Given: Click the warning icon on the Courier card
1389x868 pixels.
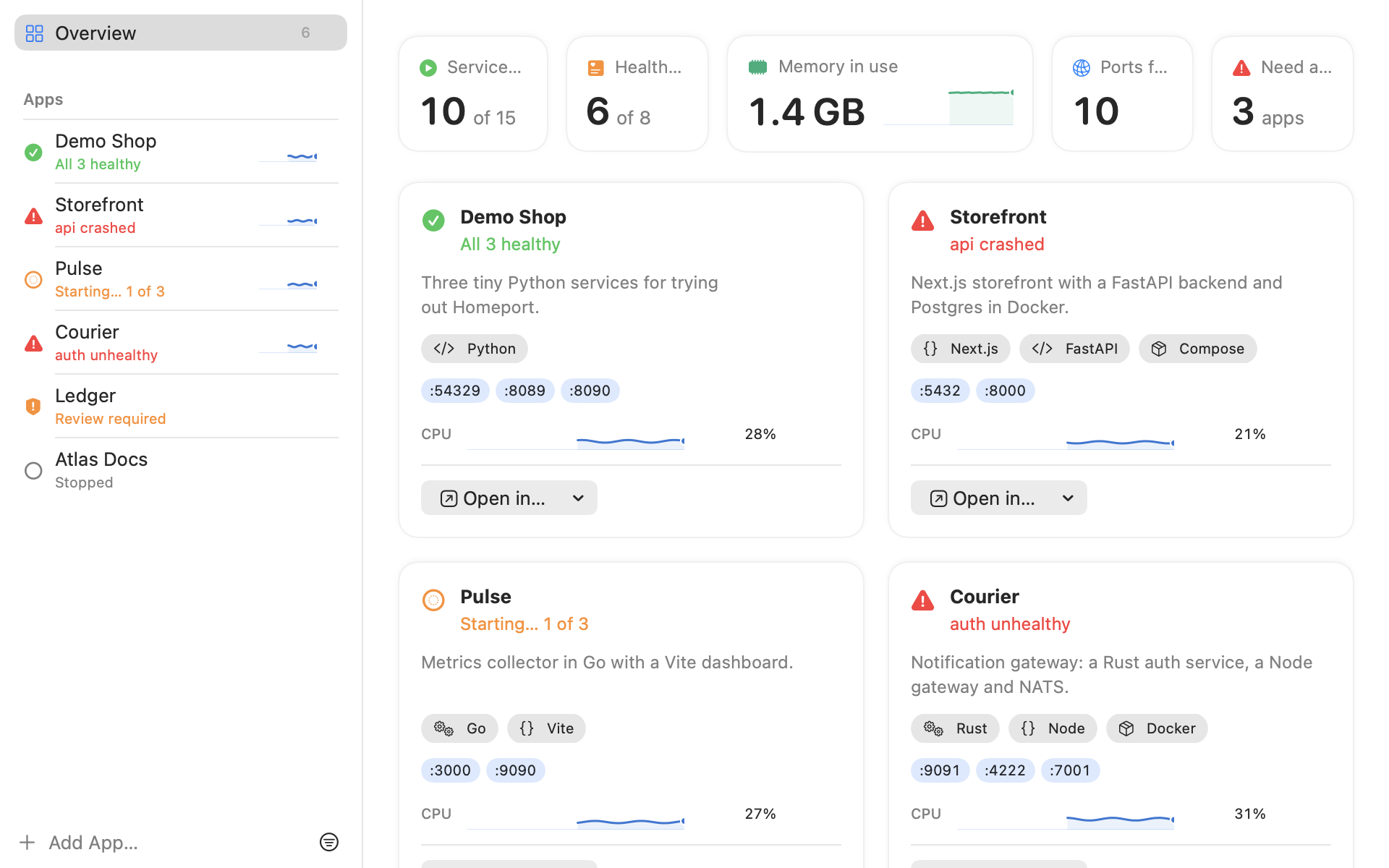Looking at the screenshot, I should pyautogui.click(x=922, y=600).
